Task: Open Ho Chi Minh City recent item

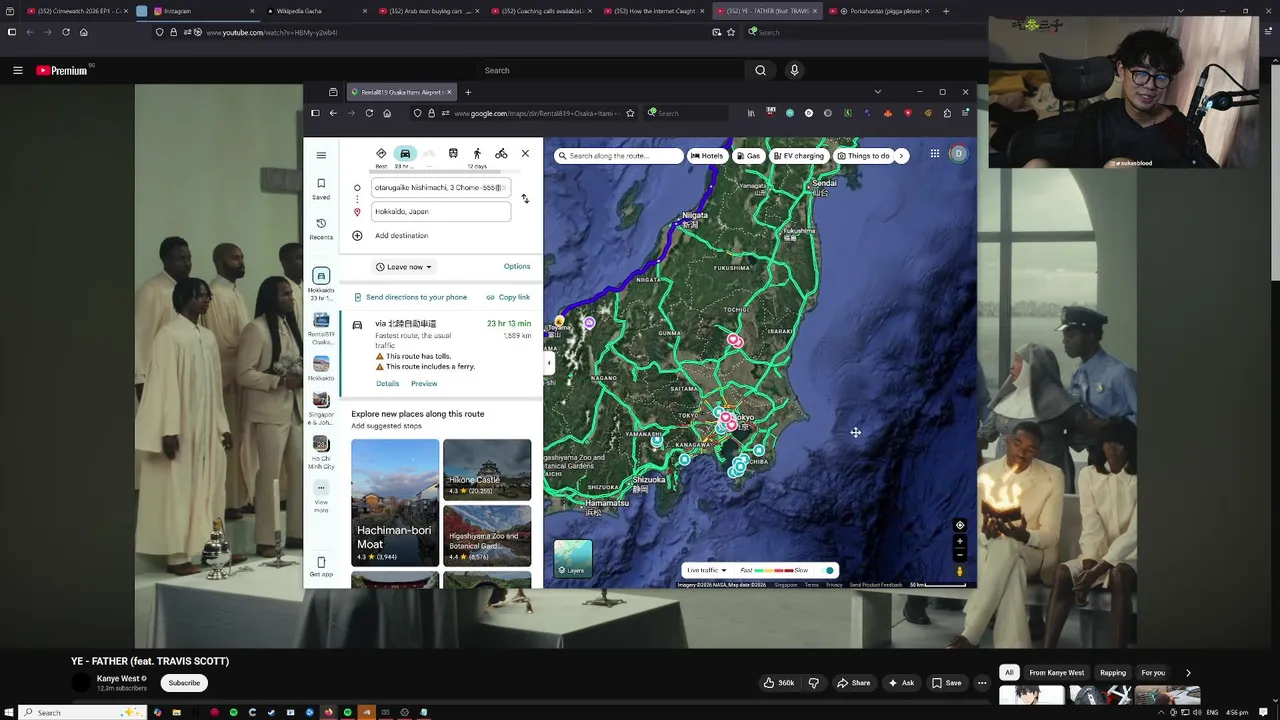Action: click(321, 453)
